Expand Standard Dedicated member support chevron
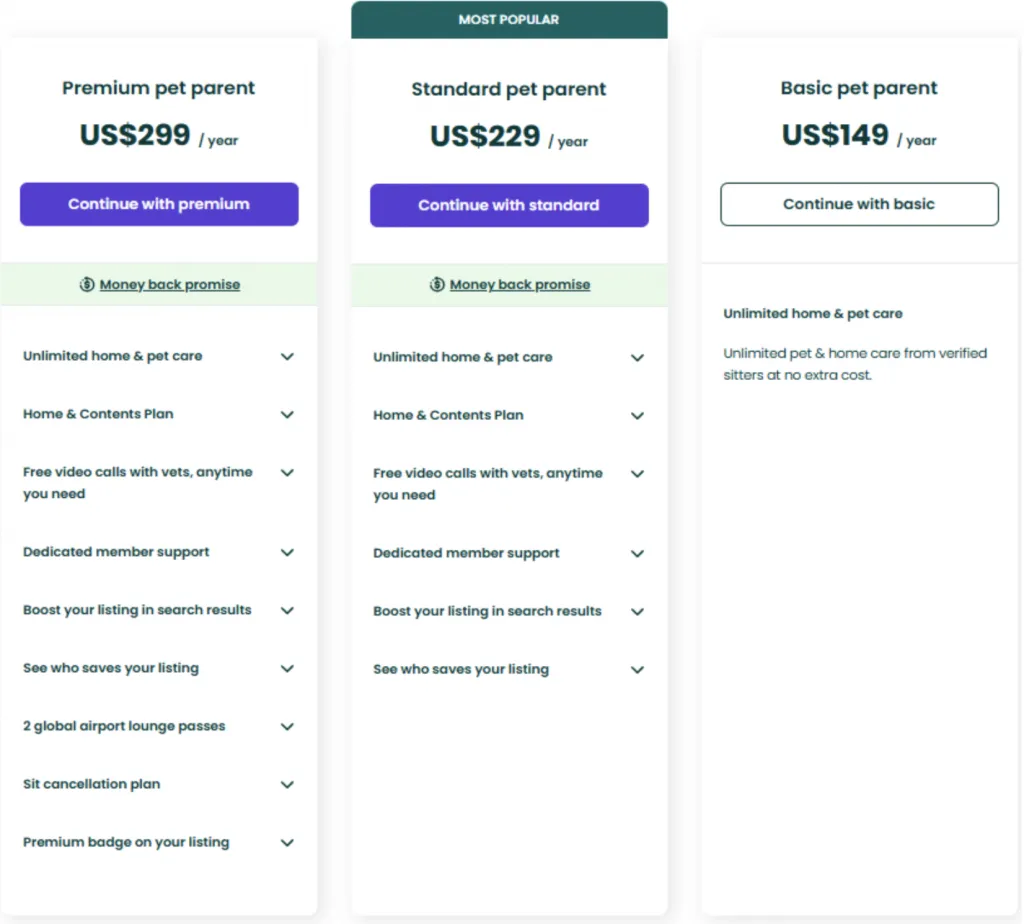This screenshot has height=924, width=1024. (x=637, y=554)
